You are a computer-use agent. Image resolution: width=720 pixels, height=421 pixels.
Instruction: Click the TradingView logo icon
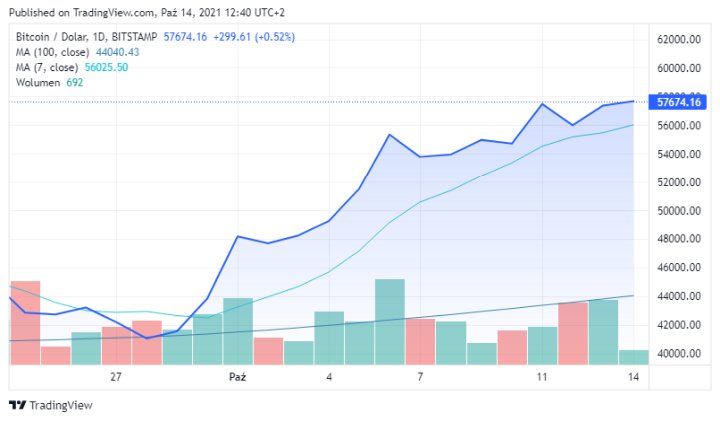[17, 405]
